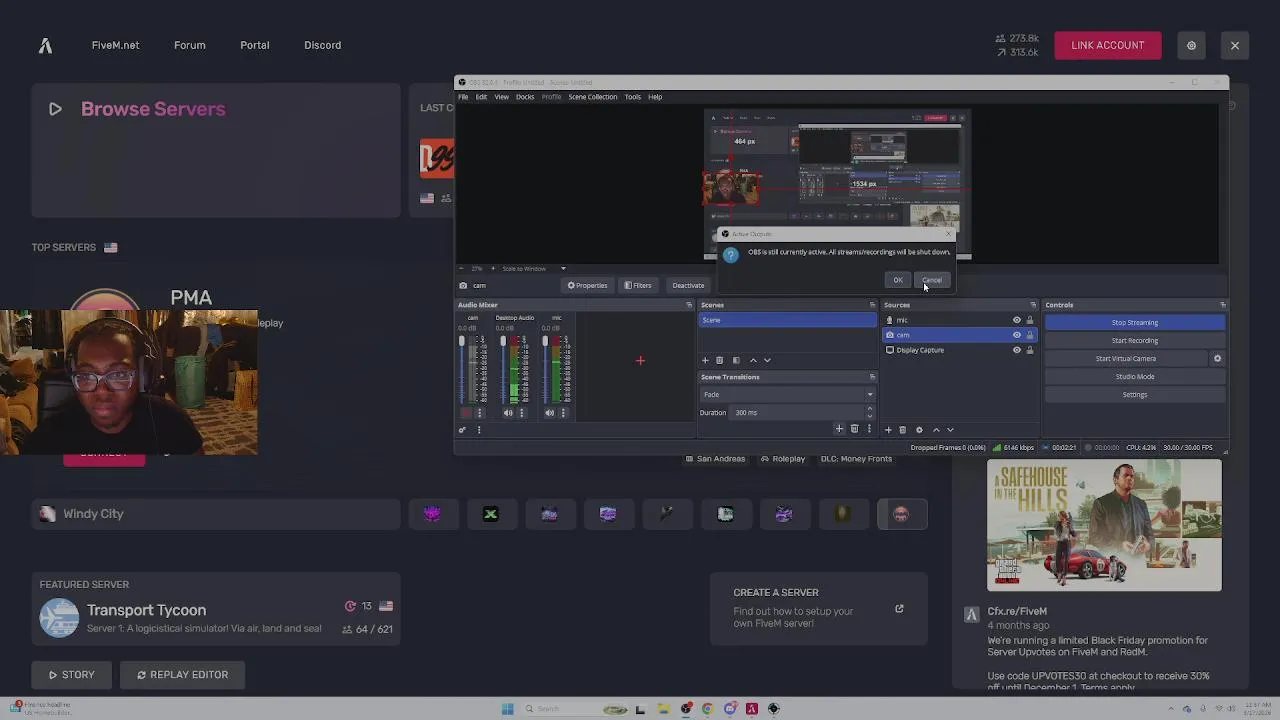Mute the Desktop Audio channel

click(x=508, y=412)
